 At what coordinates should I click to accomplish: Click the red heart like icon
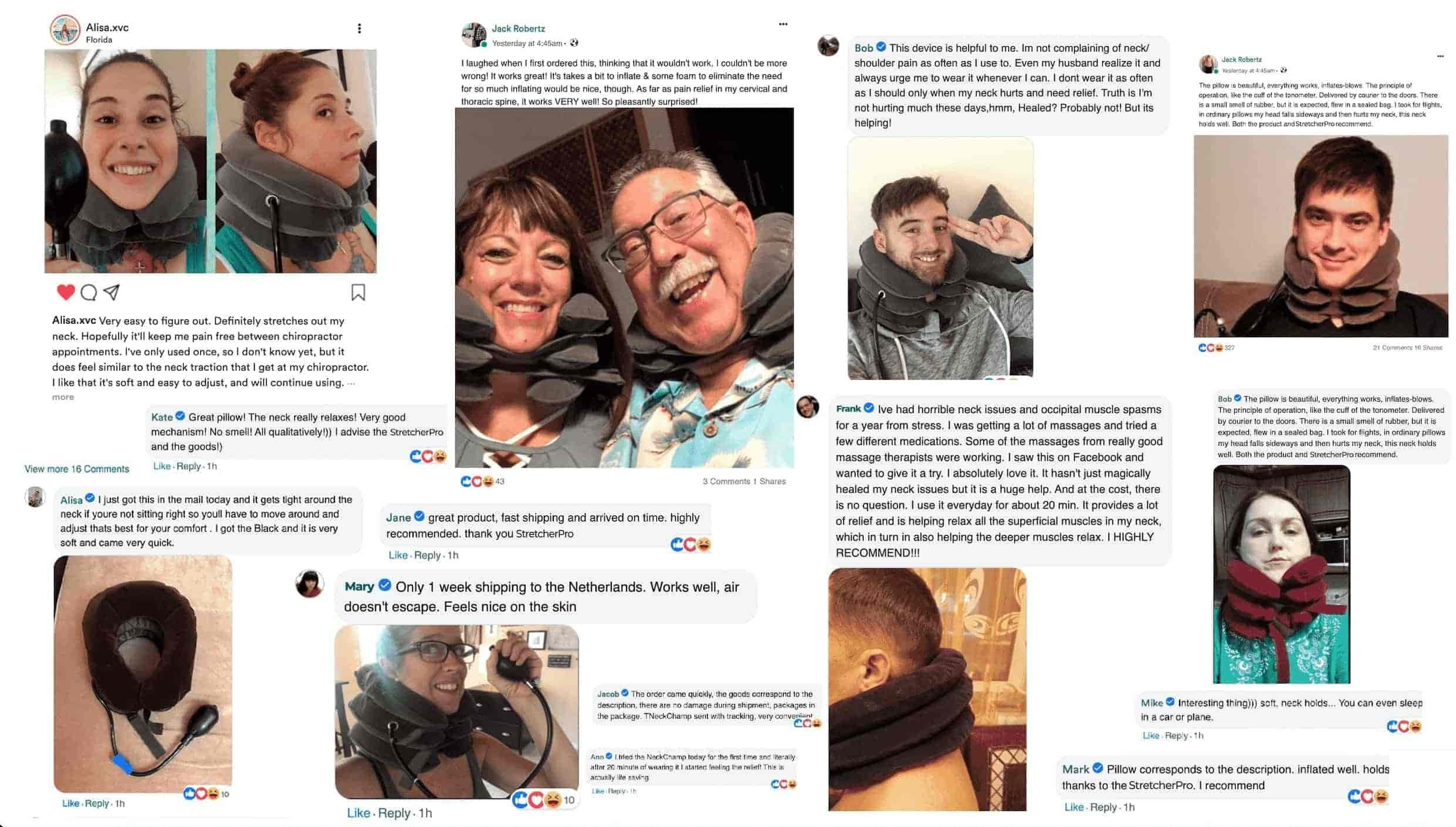[66, 292]
